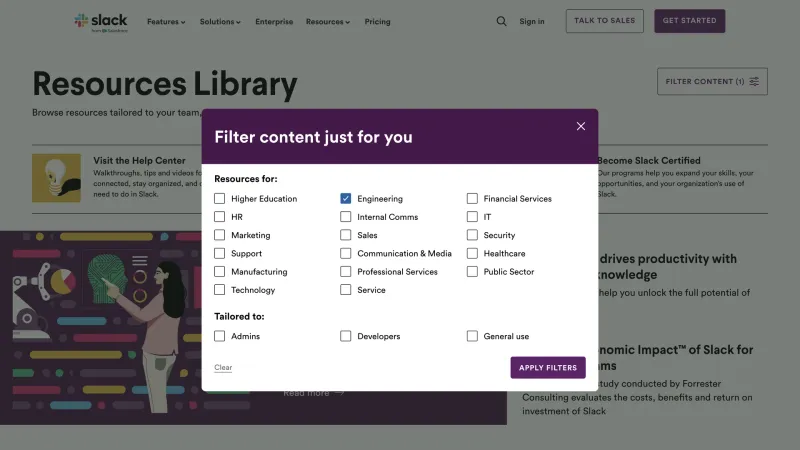Check the Manufacturing checkbox
This screenshot has height=450, width=800.
219,272
